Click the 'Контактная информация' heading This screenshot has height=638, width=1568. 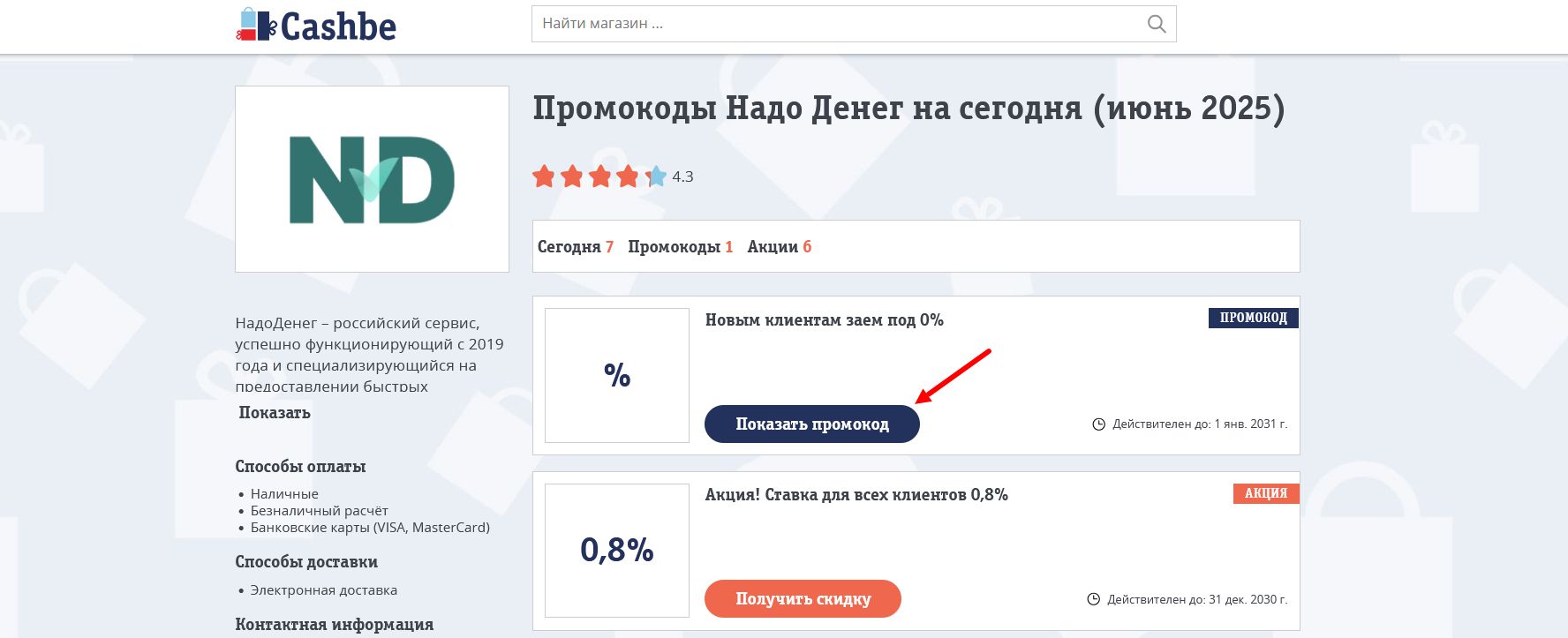click(335, 625)
